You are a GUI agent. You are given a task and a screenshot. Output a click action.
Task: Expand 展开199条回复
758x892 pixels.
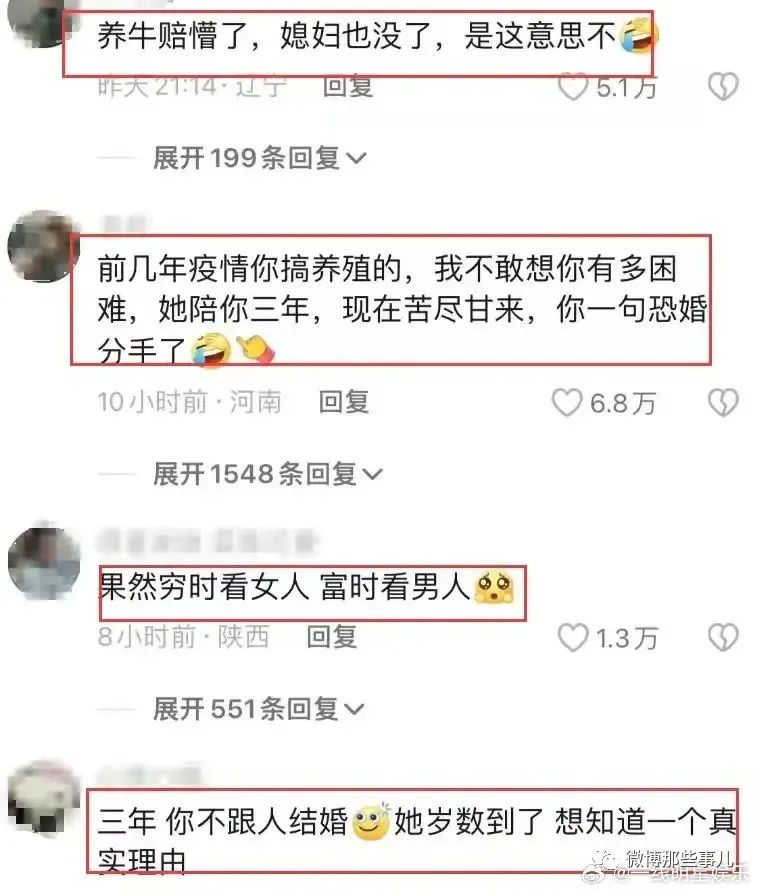pyautogui.click(x=259, y=158)
